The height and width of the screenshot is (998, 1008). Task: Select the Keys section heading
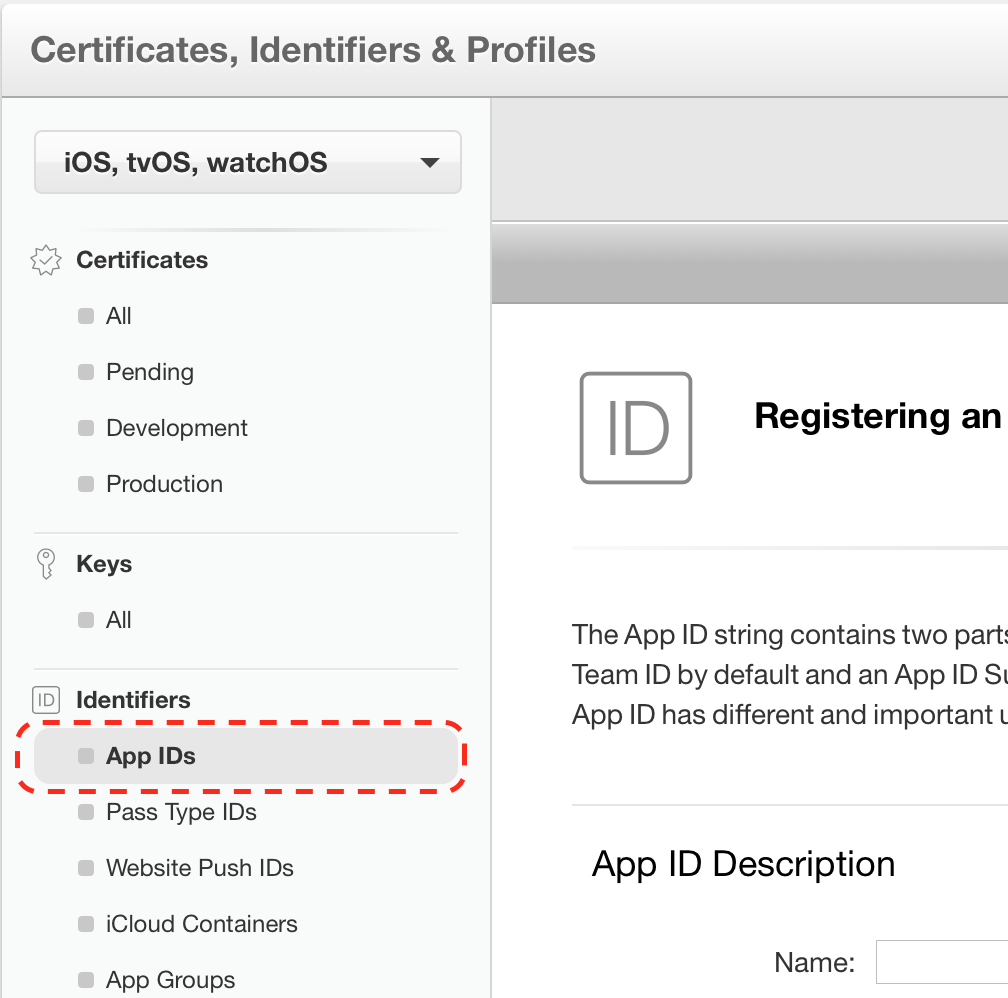[104, 564]
